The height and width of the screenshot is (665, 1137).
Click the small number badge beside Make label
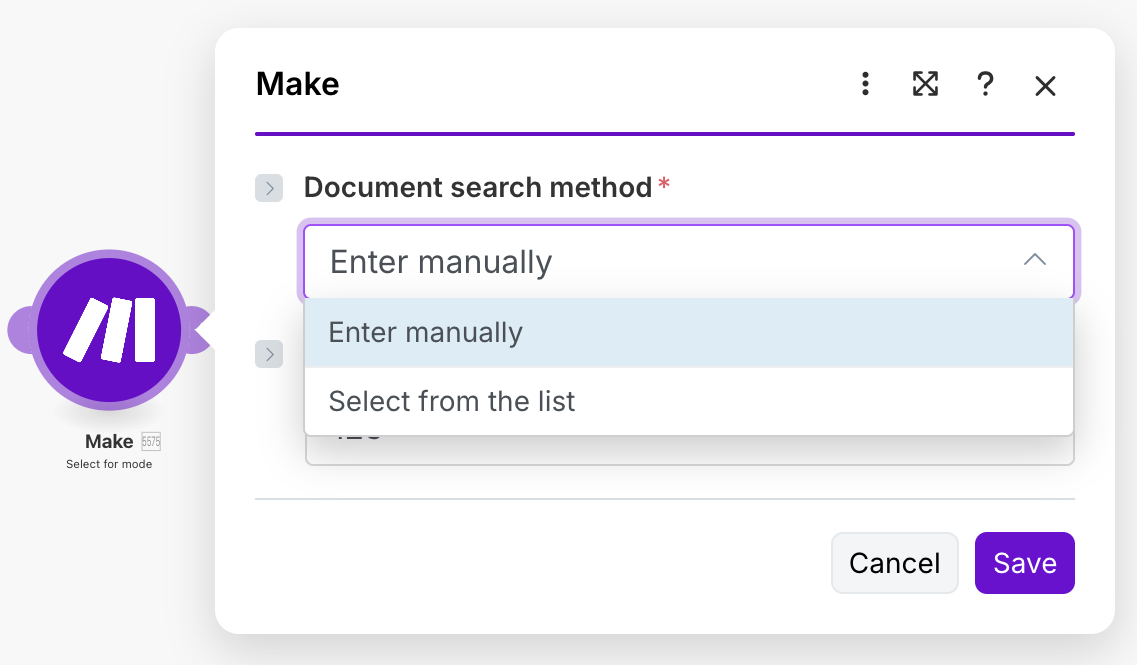(x=151, y=441)
